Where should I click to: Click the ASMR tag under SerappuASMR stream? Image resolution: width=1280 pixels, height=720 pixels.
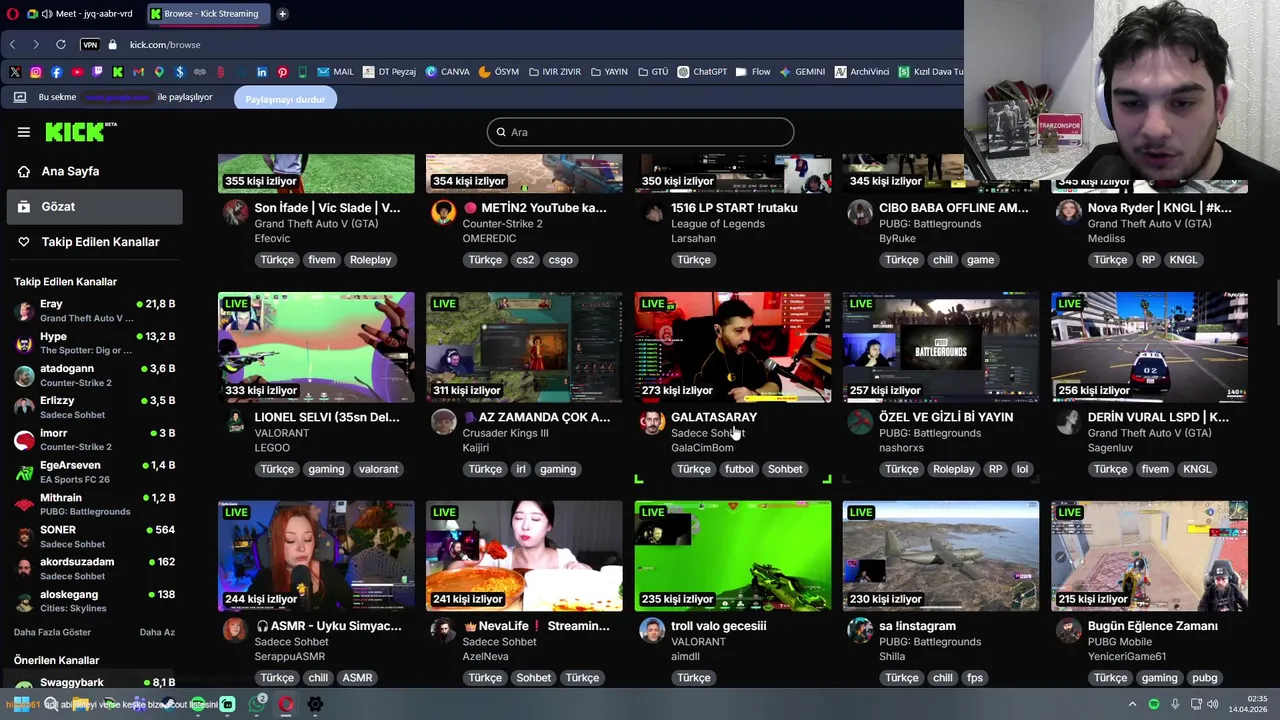357,678
